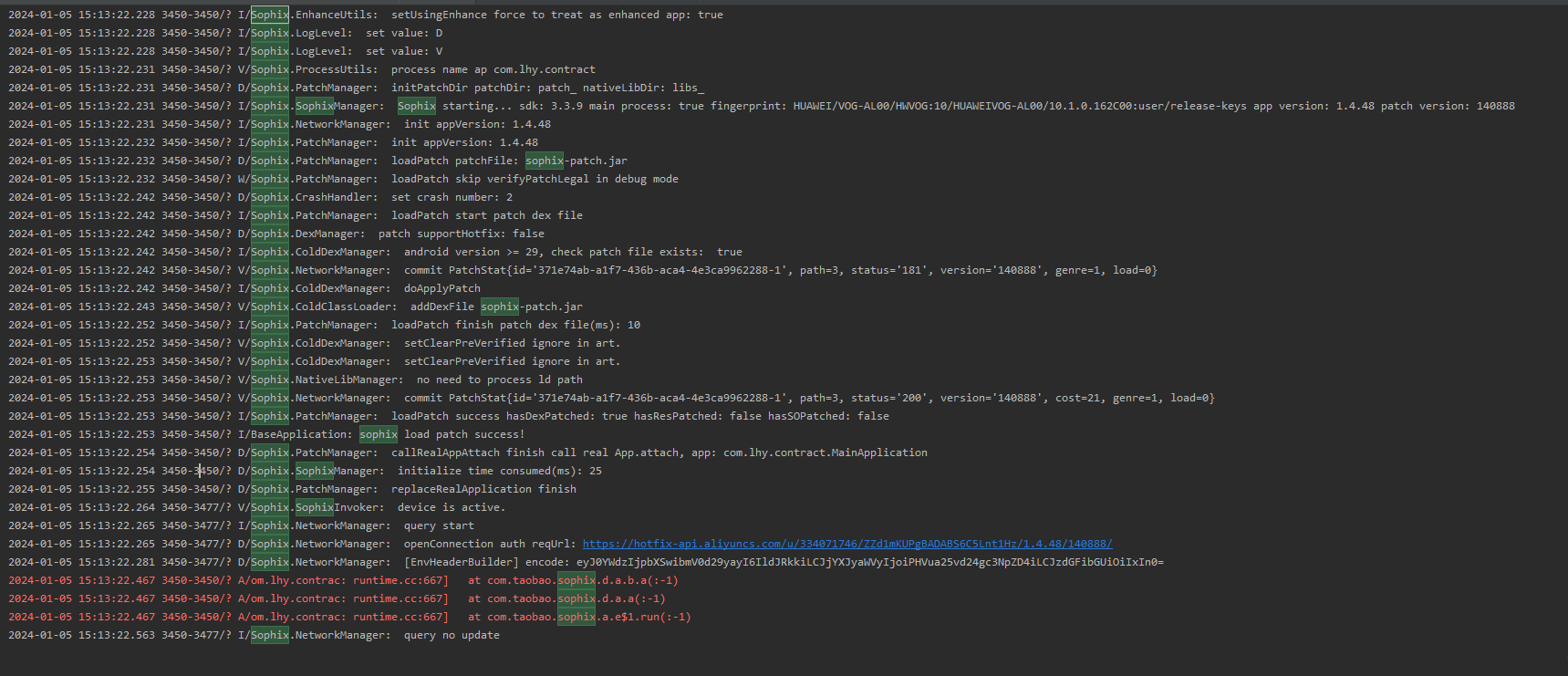Select the "query no update" NetworkManager line
Viewport: 1568px width, 676px height.
tap(452, 635)
